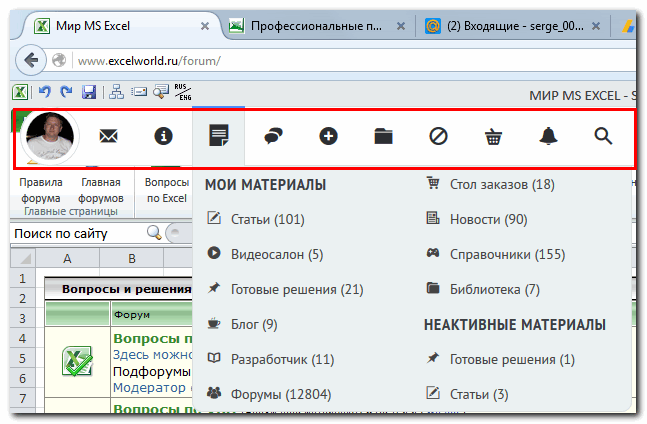
Task: Click the Модератор link in forum row
Action: (149, 388)
